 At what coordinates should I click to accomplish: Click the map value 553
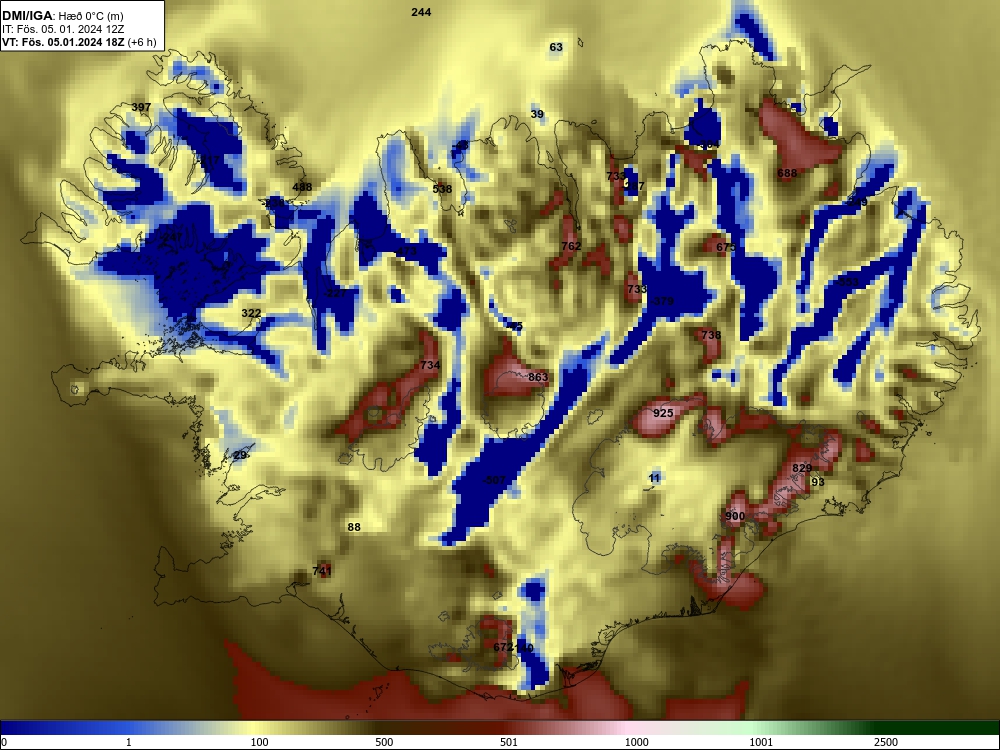[x=848, y=281]
